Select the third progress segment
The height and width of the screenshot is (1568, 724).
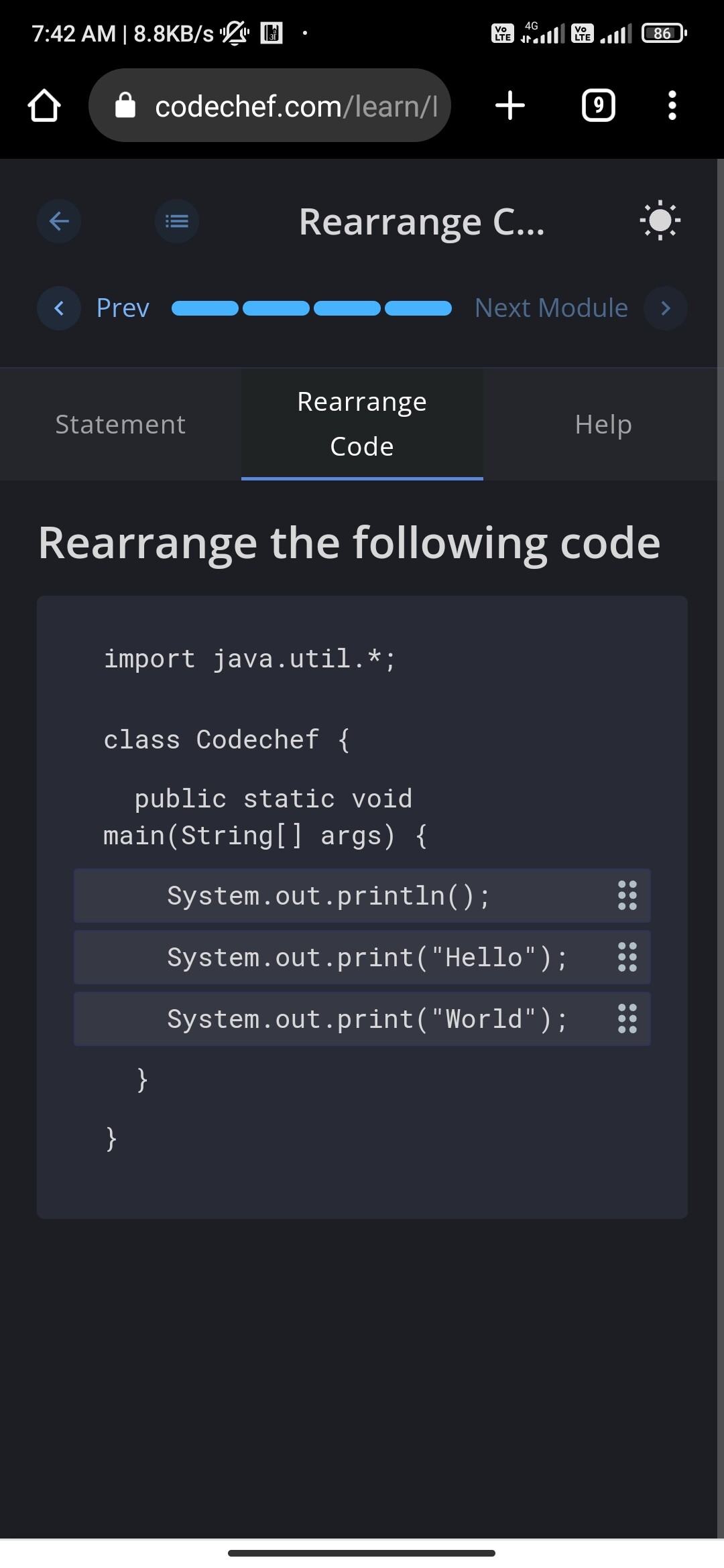(347, 308)
